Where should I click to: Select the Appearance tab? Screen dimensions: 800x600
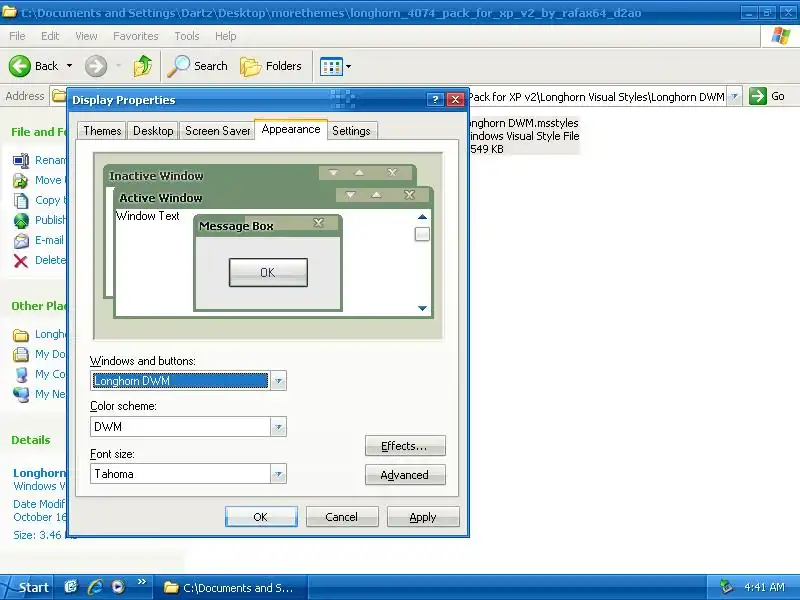click(x=291, y=129)
